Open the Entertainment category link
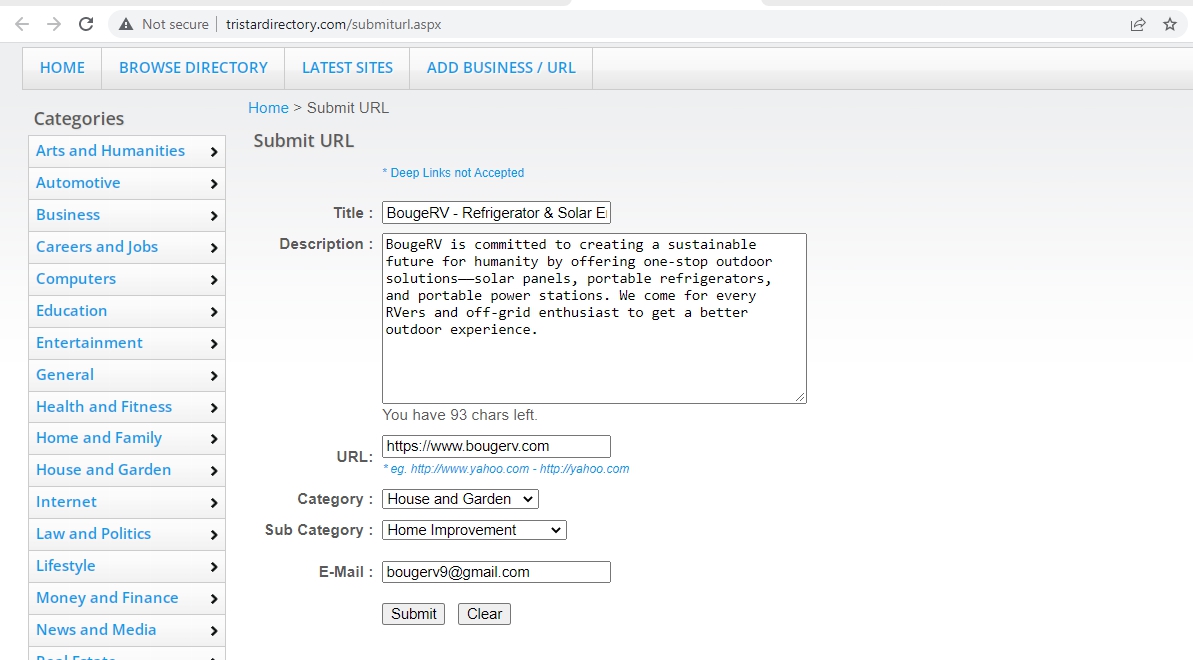1193x660 pixels. (89, 343)
